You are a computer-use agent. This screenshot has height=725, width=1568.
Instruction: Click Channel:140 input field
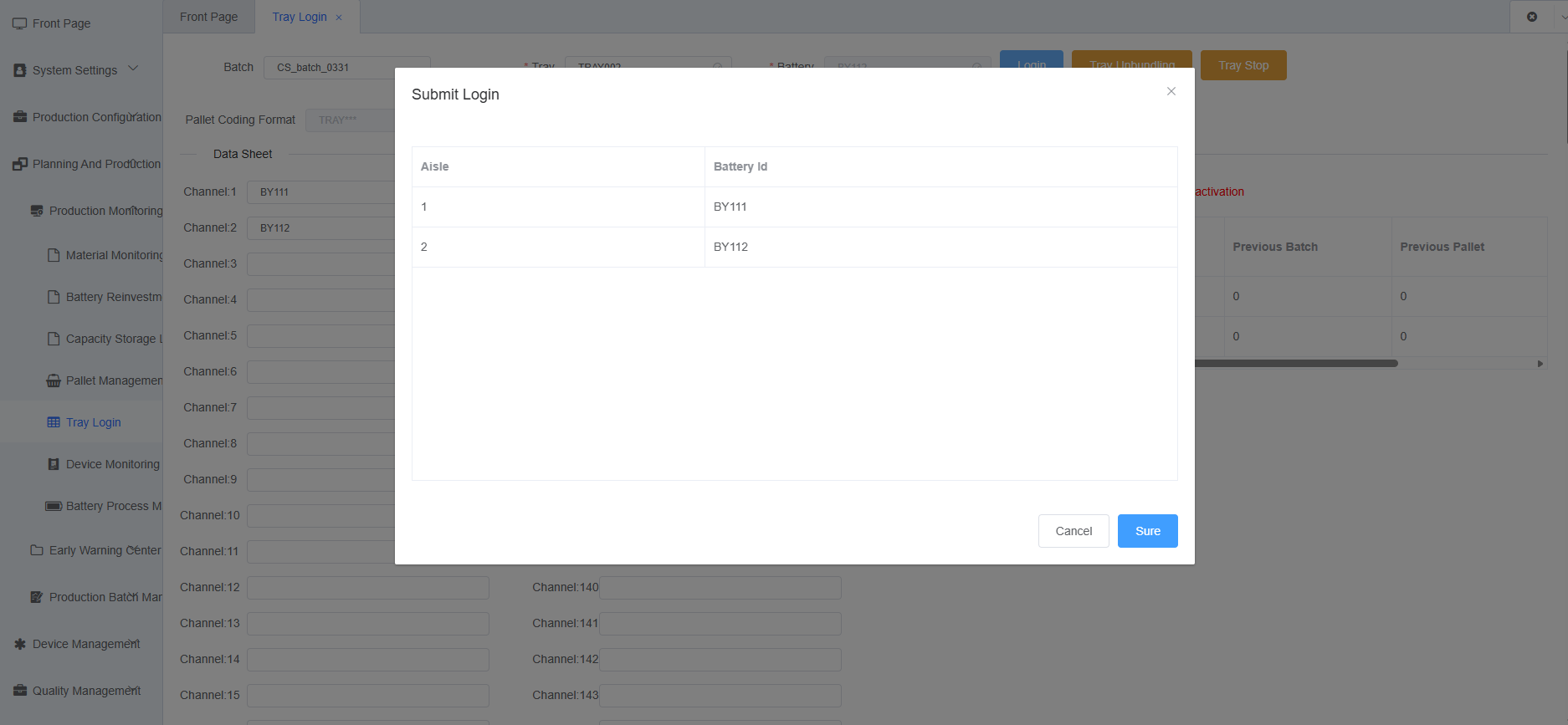point(720,588)
